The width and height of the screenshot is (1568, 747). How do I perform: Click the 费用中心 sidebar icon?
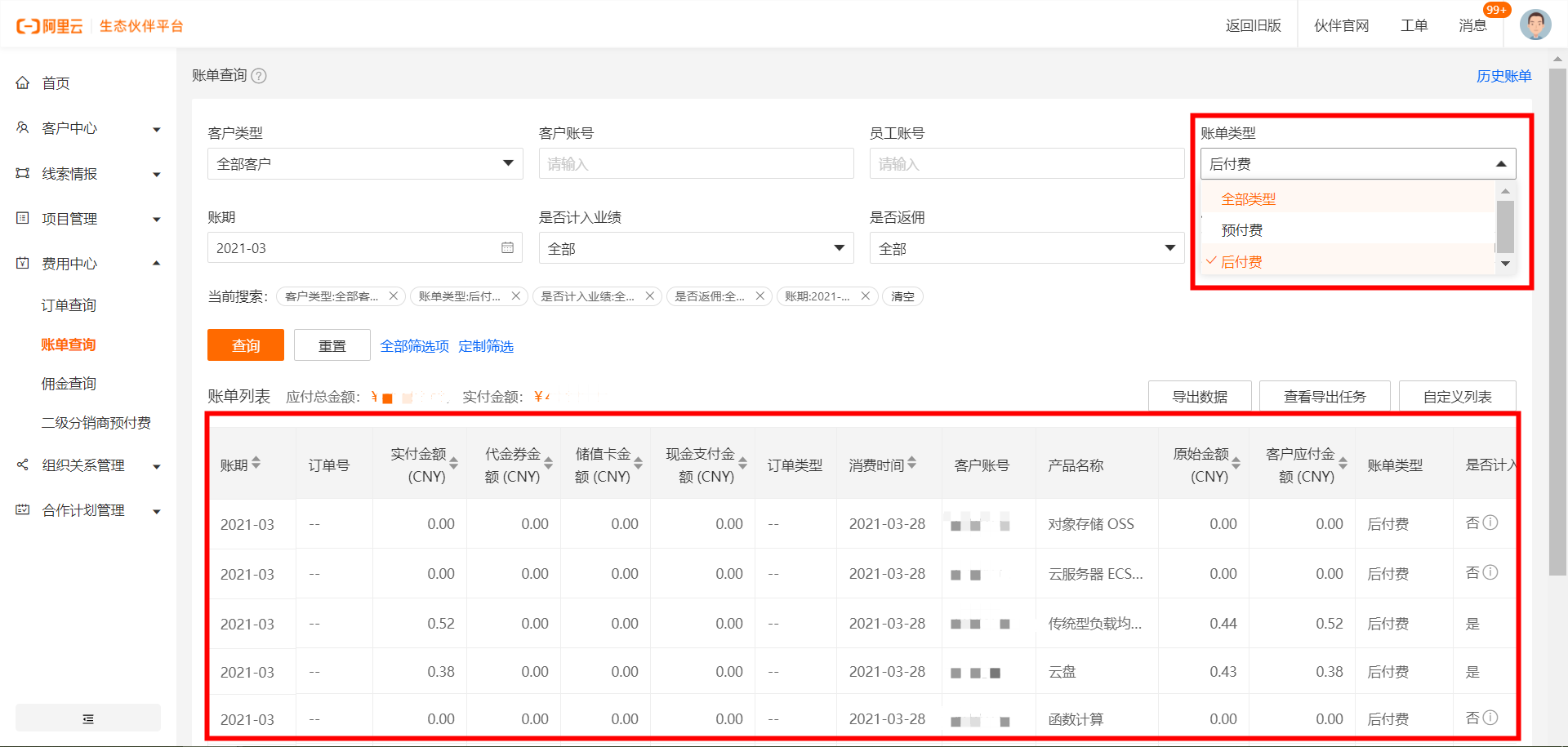[x=23, y=263]
